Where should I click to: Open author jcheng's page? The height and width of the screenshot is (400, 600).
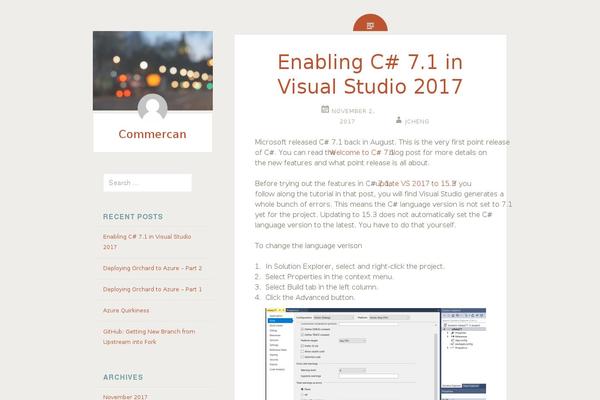417,121
